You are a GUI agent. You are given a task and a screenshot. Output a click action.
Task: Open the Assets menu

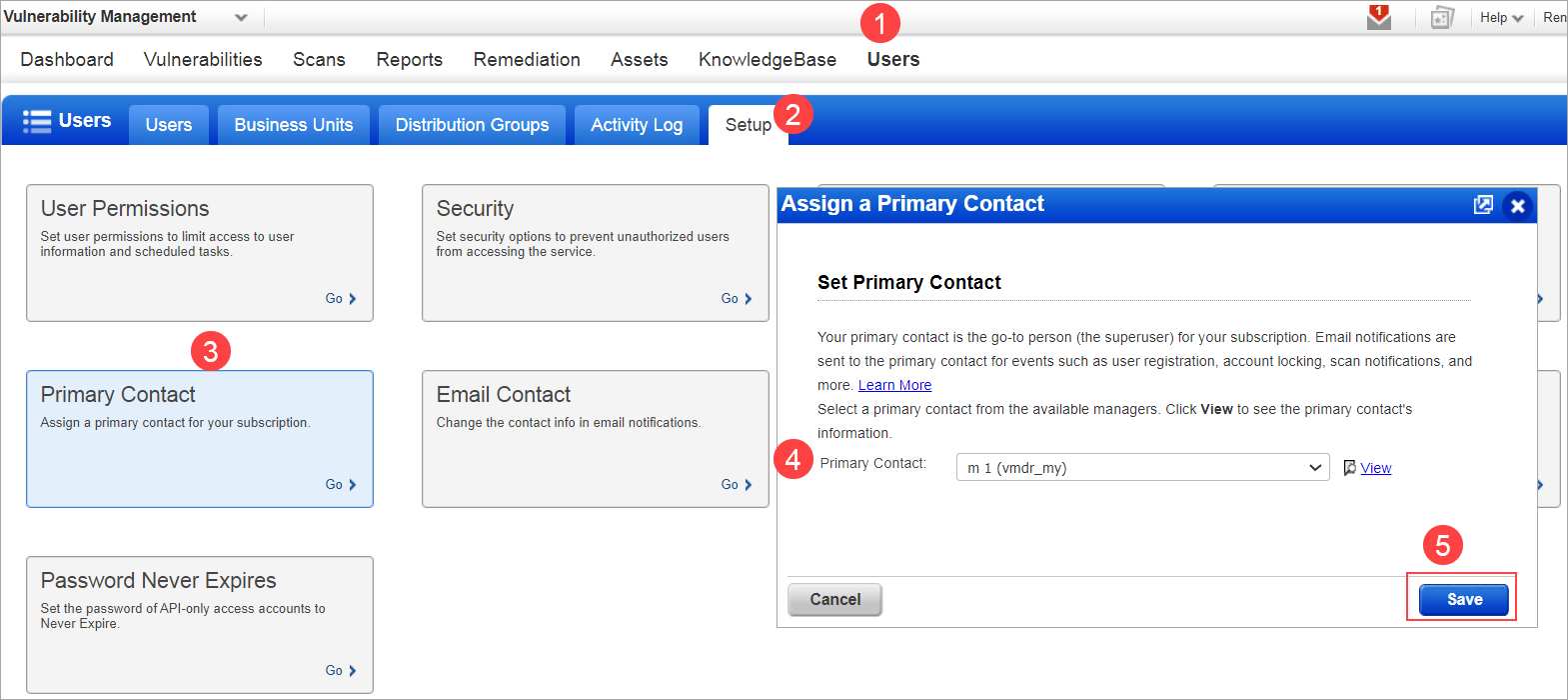pos(640,59)
